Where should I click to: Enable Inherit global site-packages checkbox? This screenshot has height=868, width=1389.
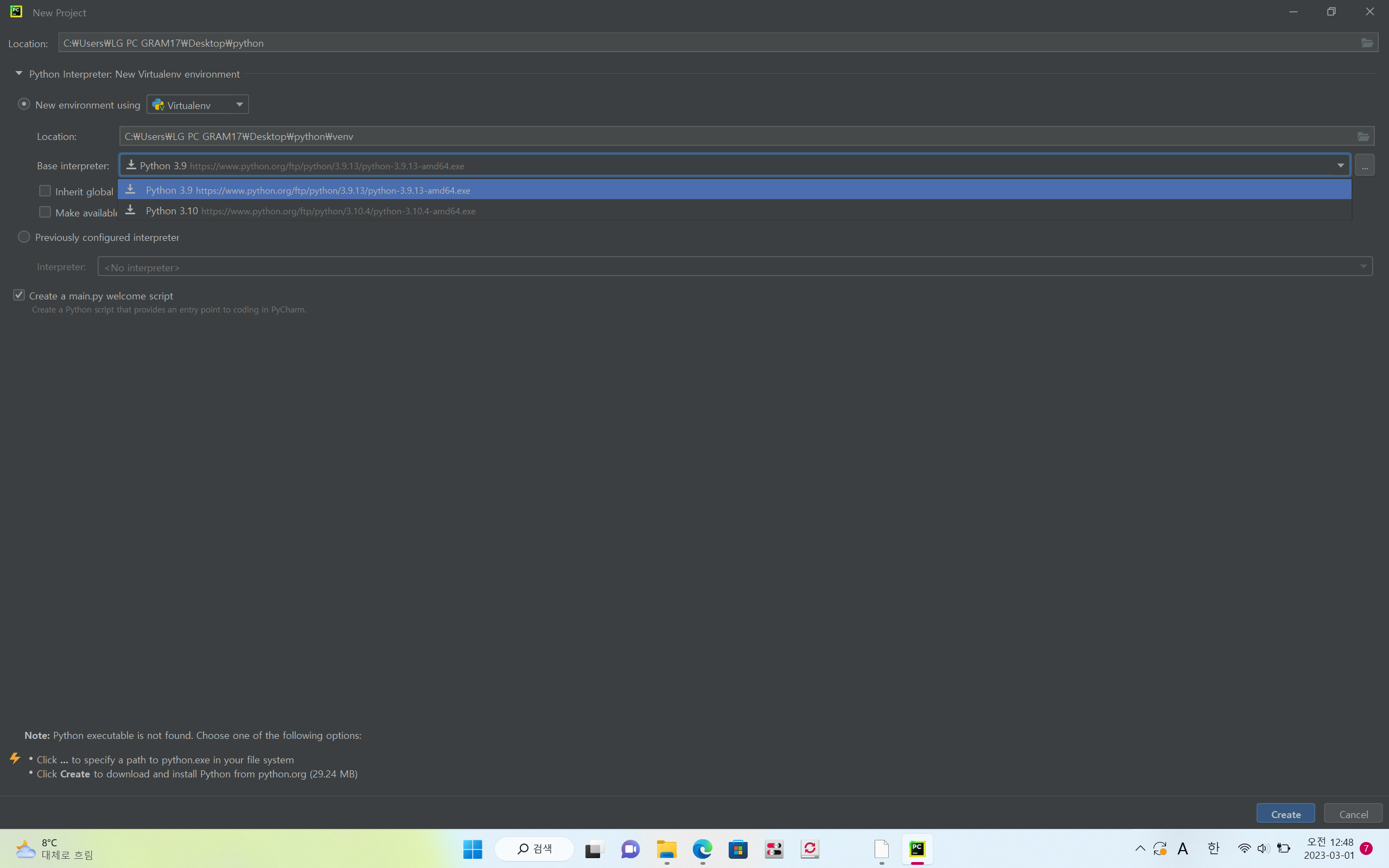(45, 190)
